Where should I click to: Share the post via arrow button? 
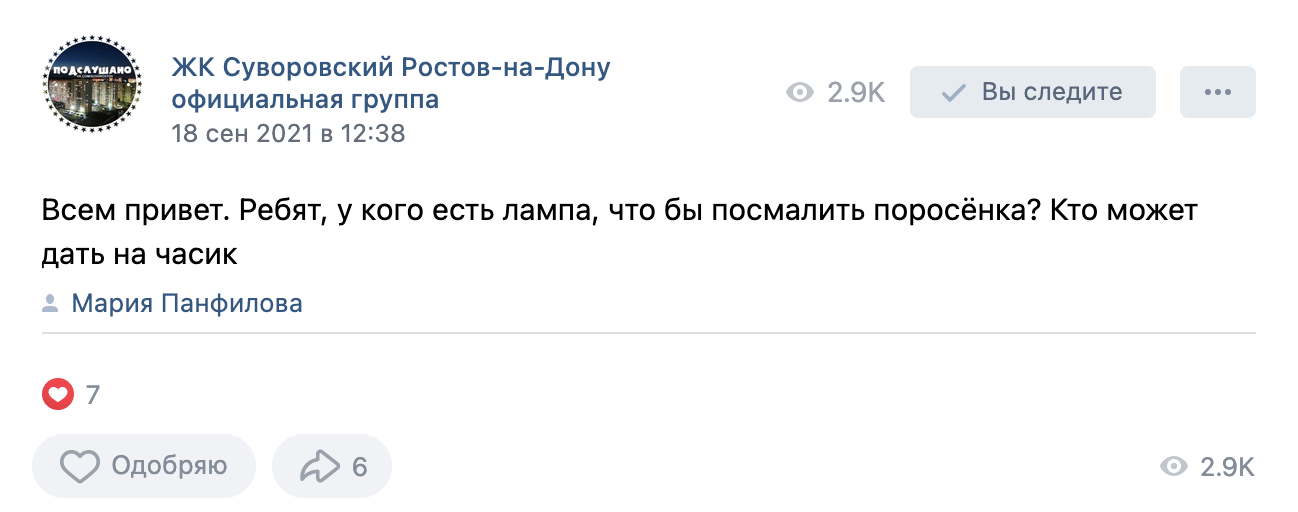coord(332,466)
